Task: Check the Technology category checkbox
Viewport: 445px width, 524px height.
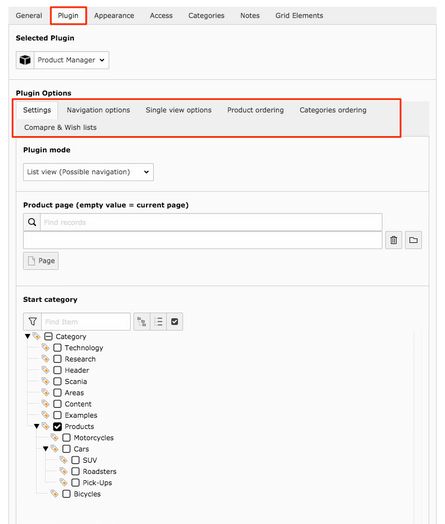Action: pos(57,348)
